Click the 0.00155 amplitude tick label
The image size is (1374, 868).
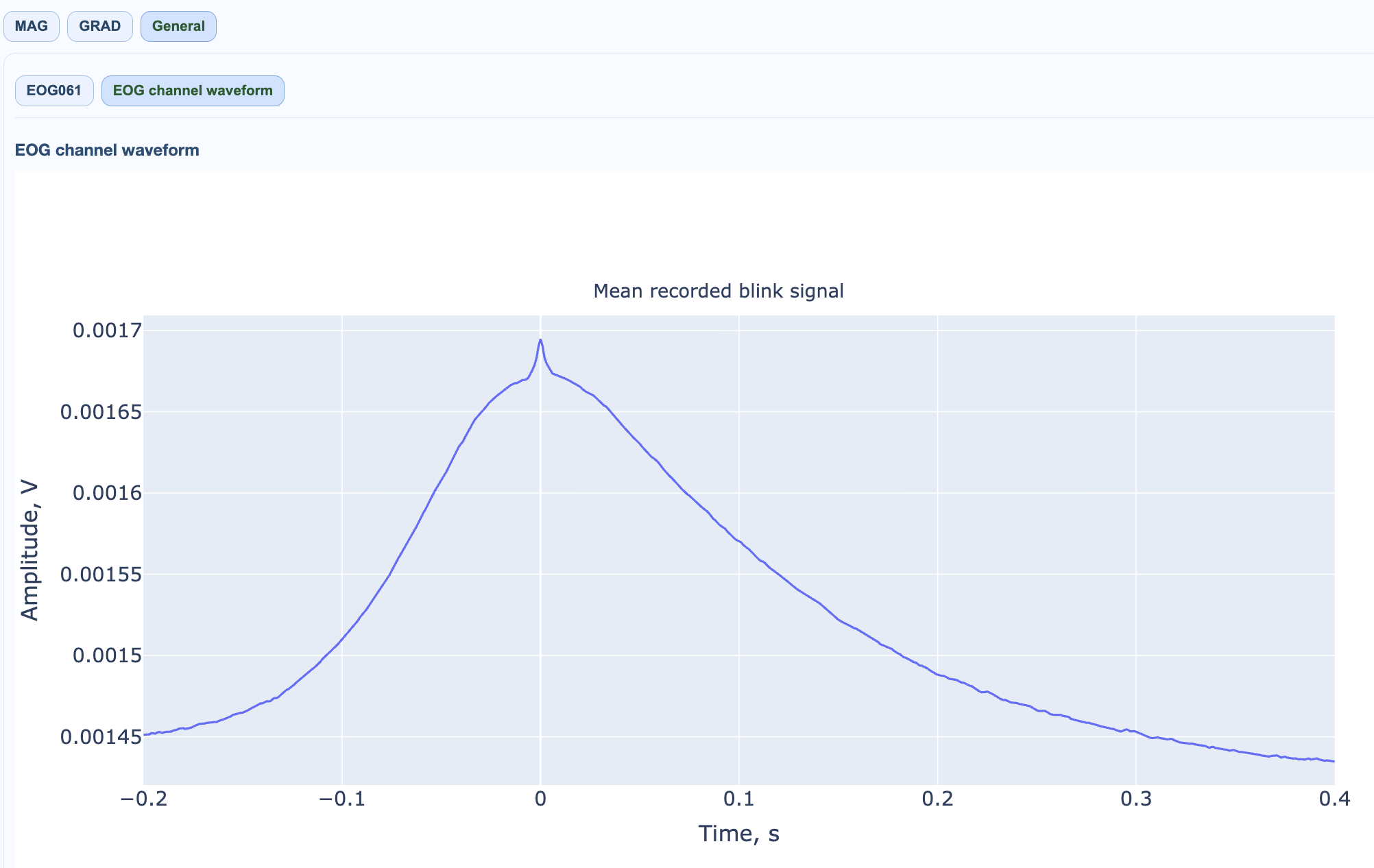[x=101, y=574]
